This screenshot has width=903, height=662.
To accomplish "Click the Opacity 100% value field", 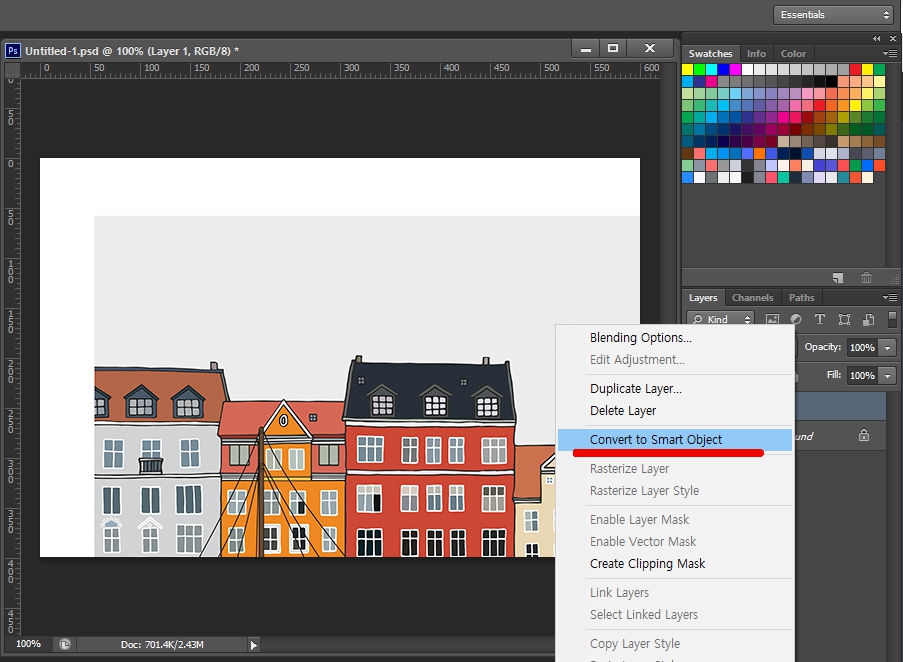I will tap(862, 348).
